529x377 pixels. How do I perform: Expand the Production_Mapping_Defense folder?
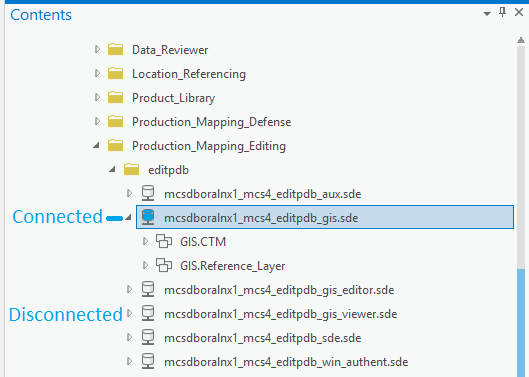pyautogui.click(x=97, y=121)
